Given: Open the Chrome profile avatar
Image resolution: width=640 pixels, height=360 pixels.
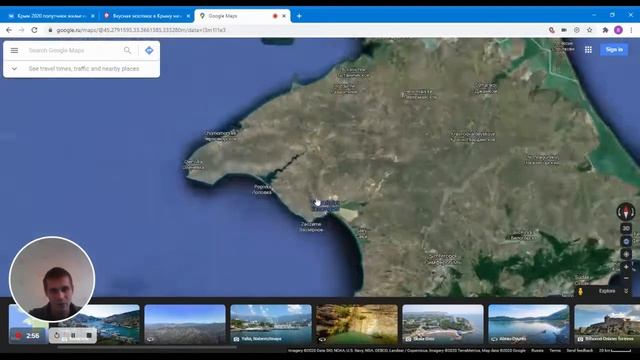Looking at the screenshot, I should (618, 30).
